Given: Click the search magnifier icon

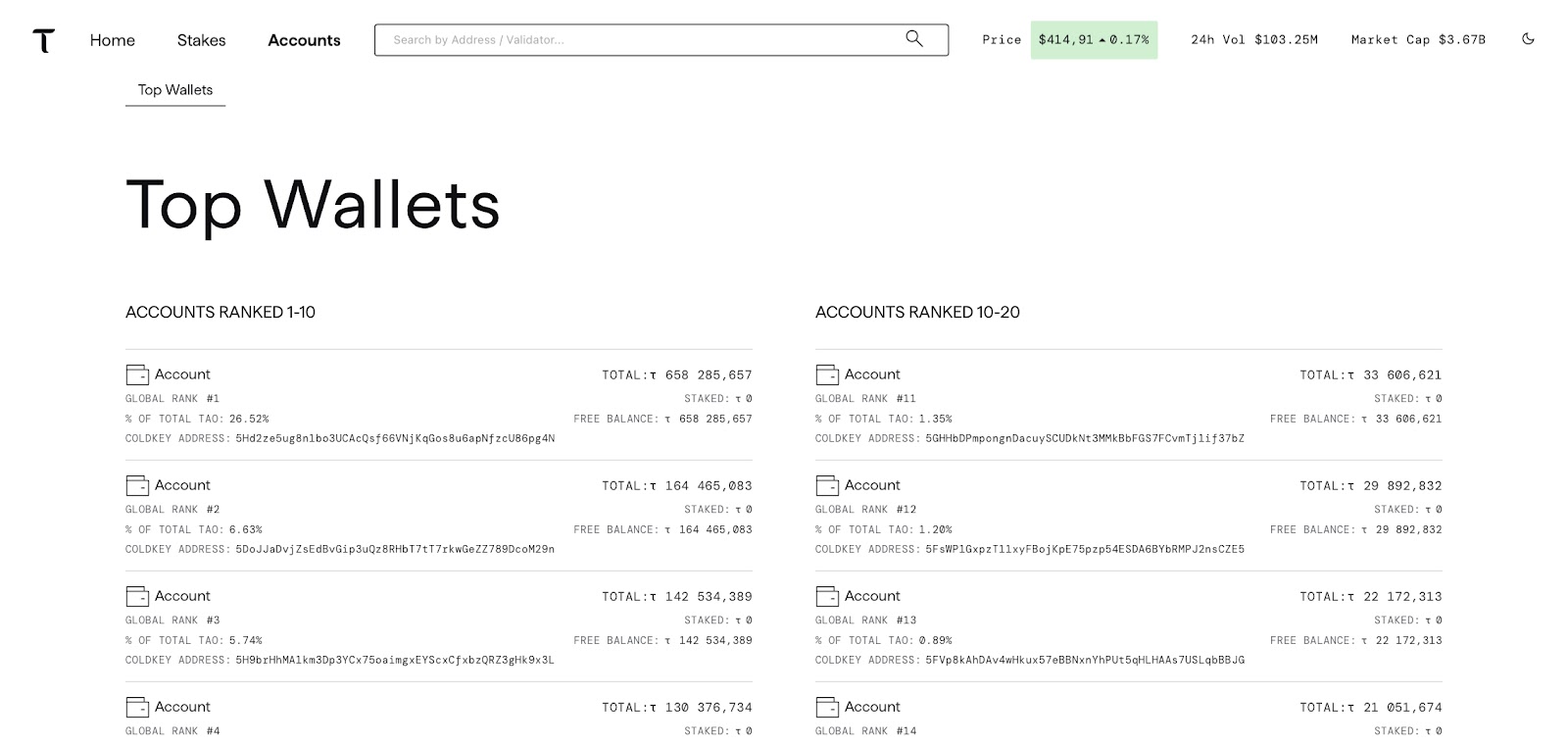Looking at the screenshot, I should (914, 39).
